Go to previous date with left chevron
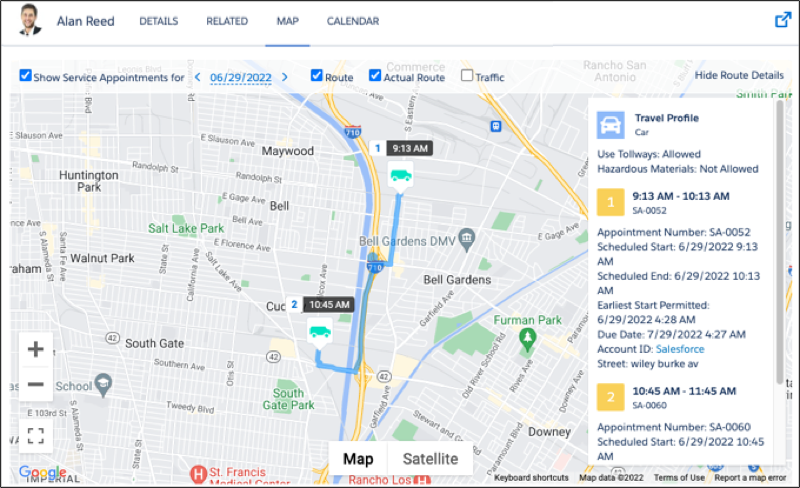Image resolution: width=800 pixels, height=488 pixels. [x=197, y=77]
